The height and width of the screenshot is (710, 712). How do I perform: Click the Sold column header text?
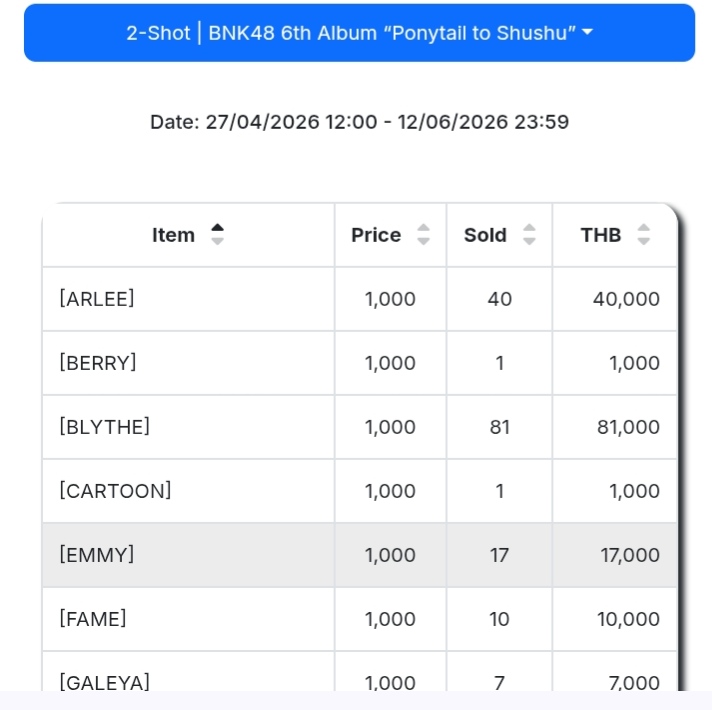[485, 235]
